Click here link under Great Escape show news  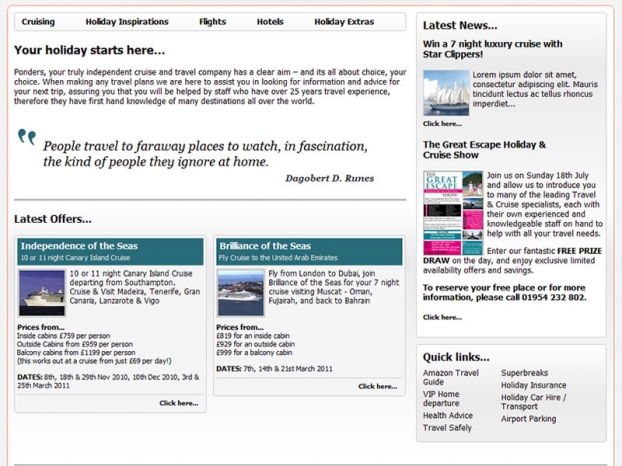click(x=442, y=317)
